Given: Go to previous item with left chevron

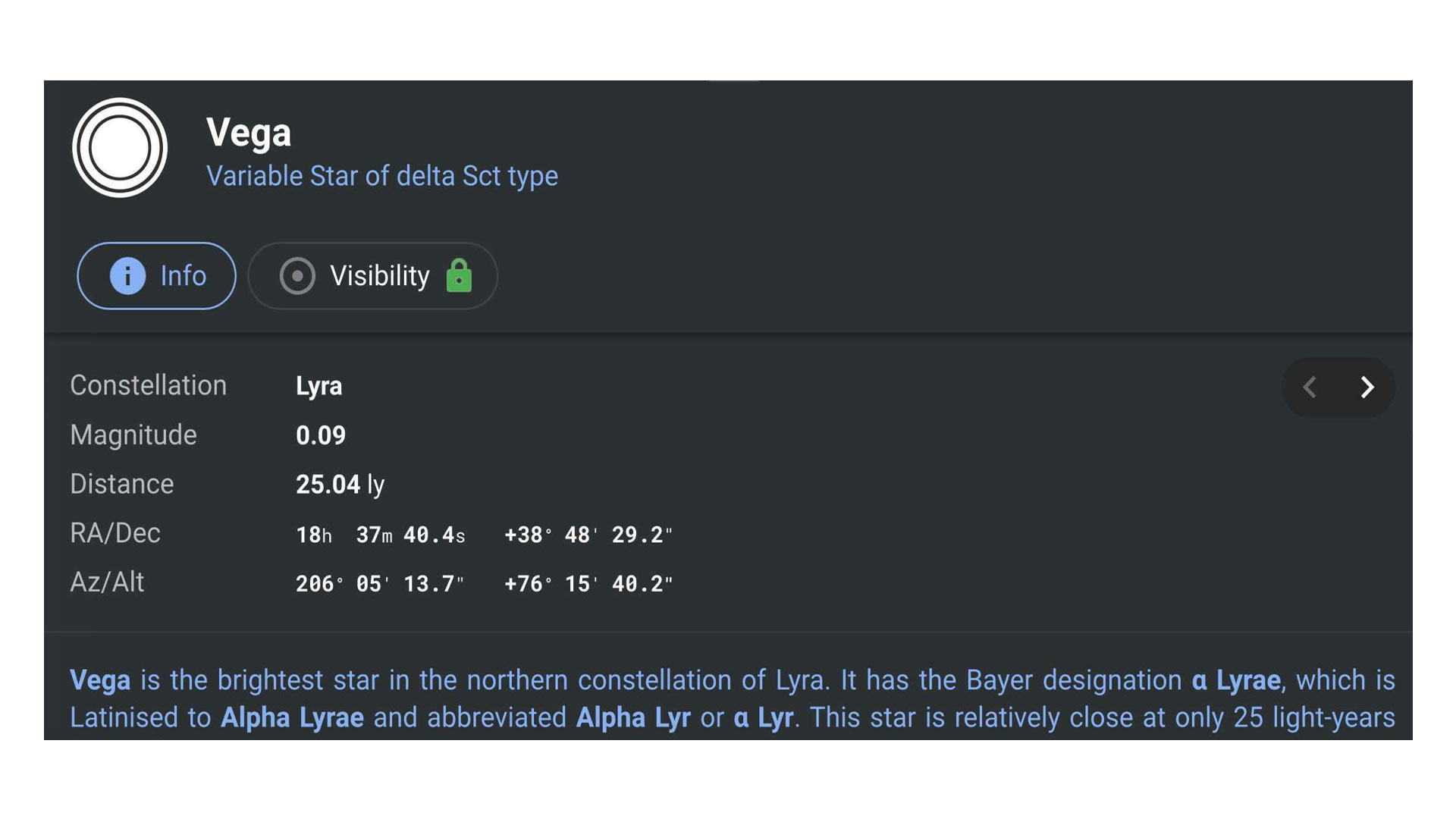Looking at the screenshot, I should pyautogui.click(x=1310, y=388).
